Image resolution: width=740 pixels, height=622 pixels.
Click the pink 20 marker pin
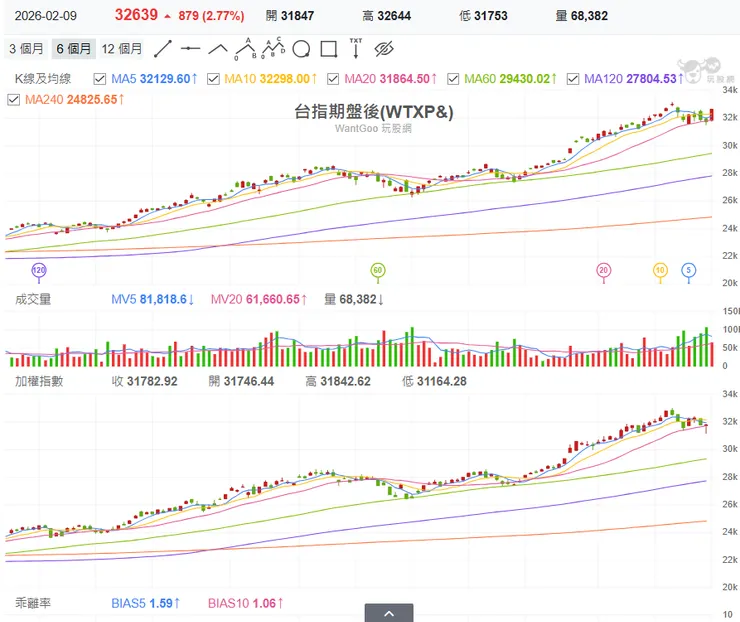(604, 272)
